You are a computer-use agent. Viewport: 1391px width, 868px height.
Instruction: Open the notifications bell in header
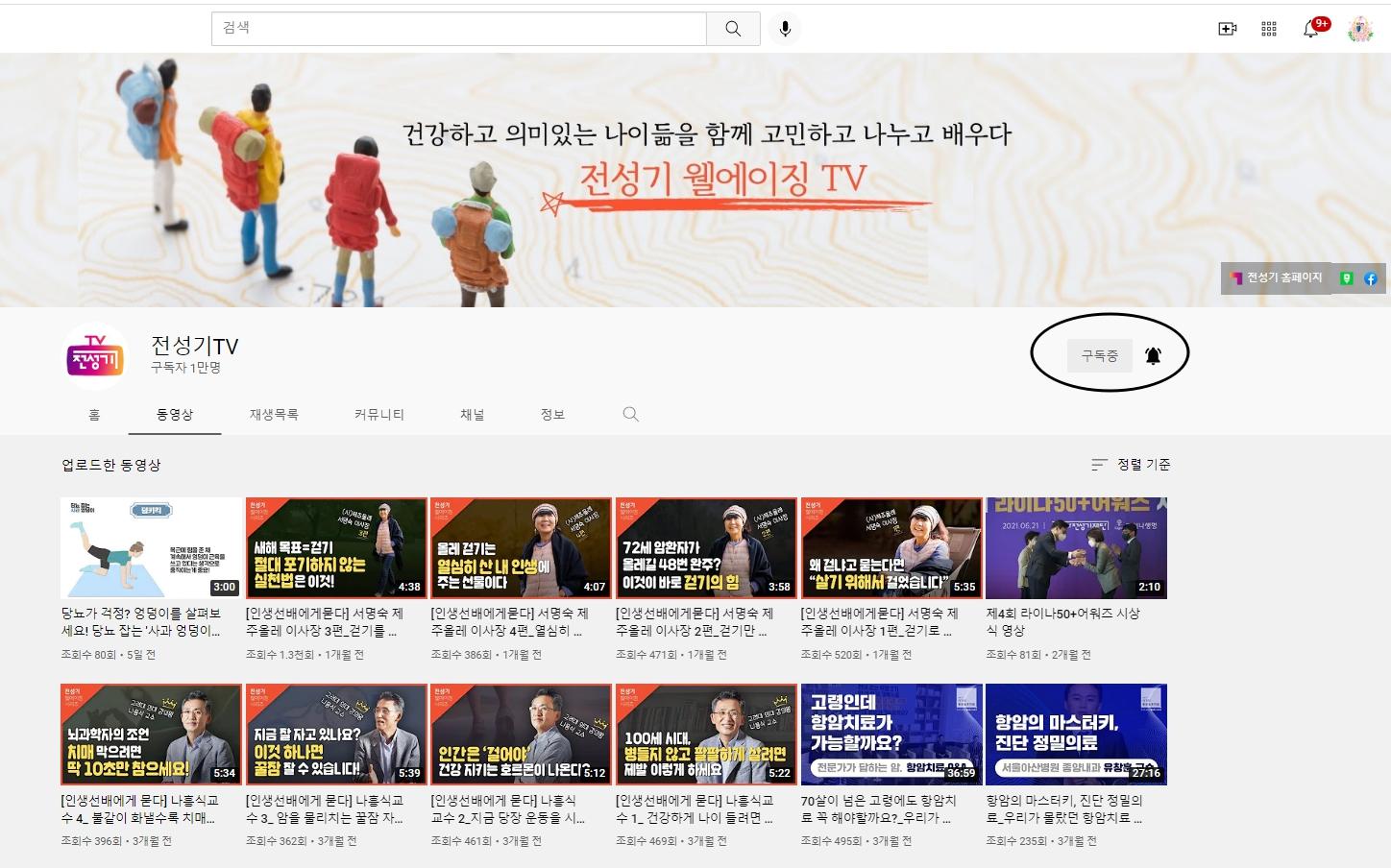coord(1312,28)
